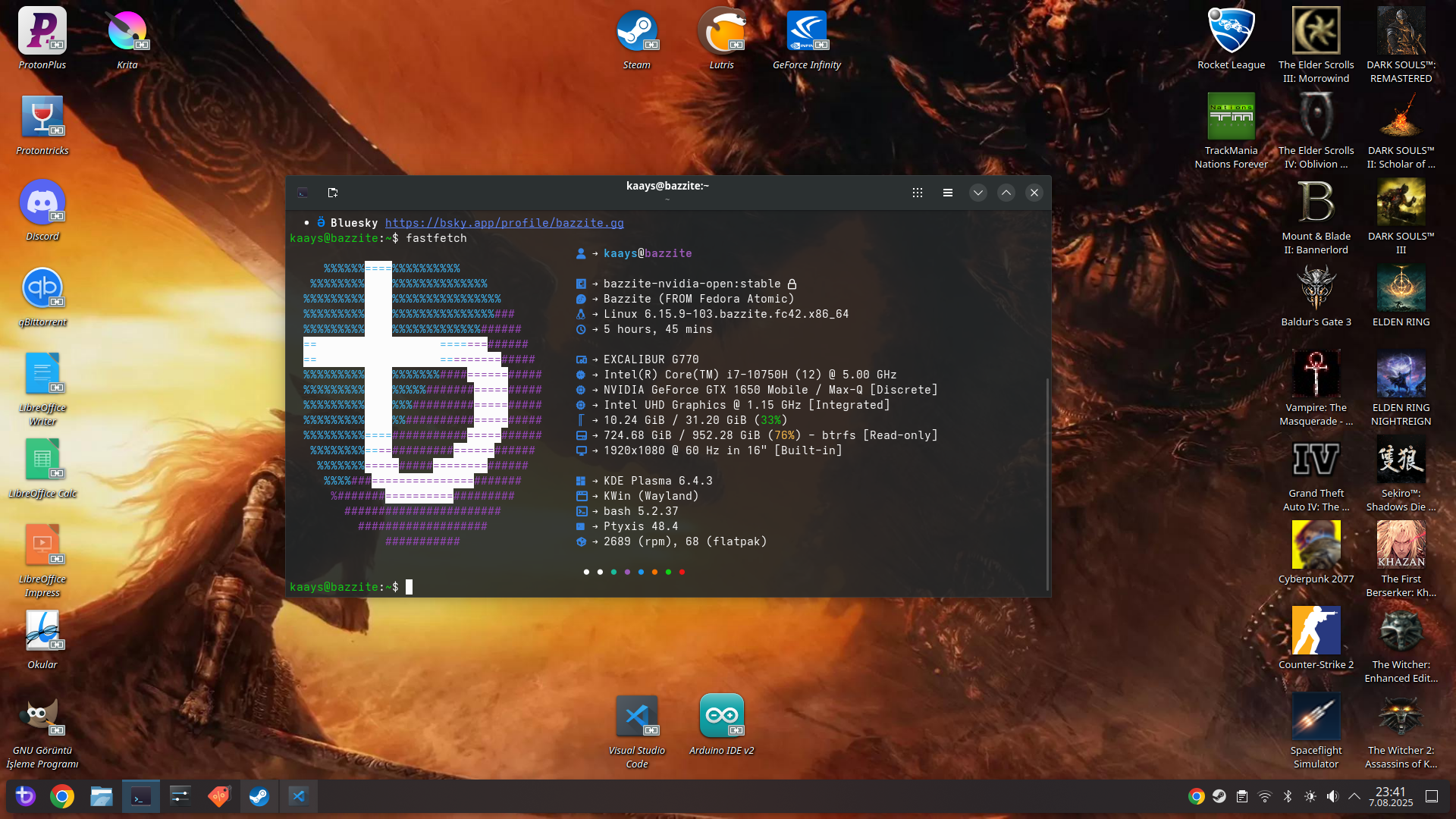Click the Chrome system tray icon

tap(1197, 796)
